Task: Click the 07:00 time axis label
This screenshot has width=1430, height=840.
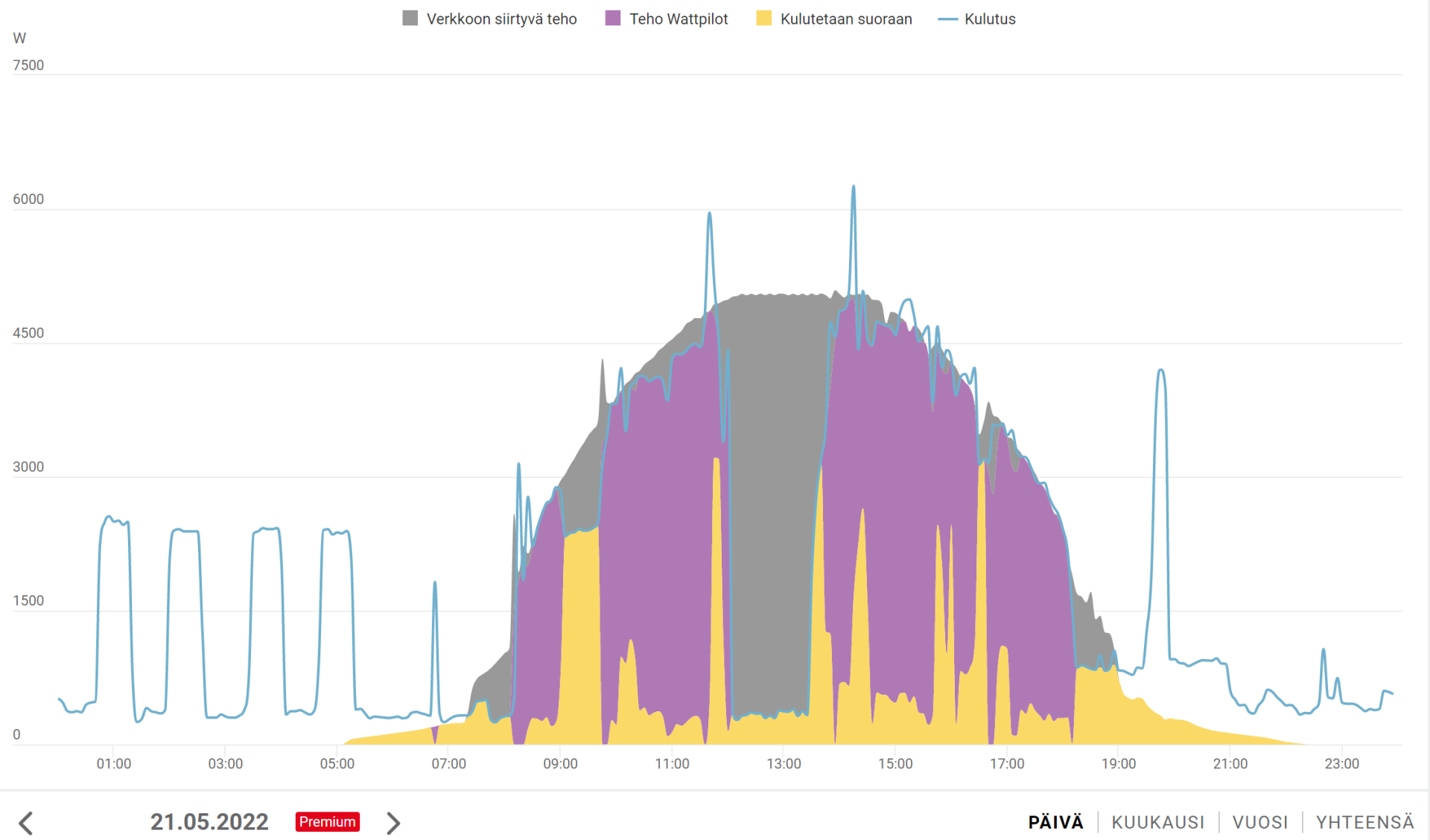Action: (448, 763)
